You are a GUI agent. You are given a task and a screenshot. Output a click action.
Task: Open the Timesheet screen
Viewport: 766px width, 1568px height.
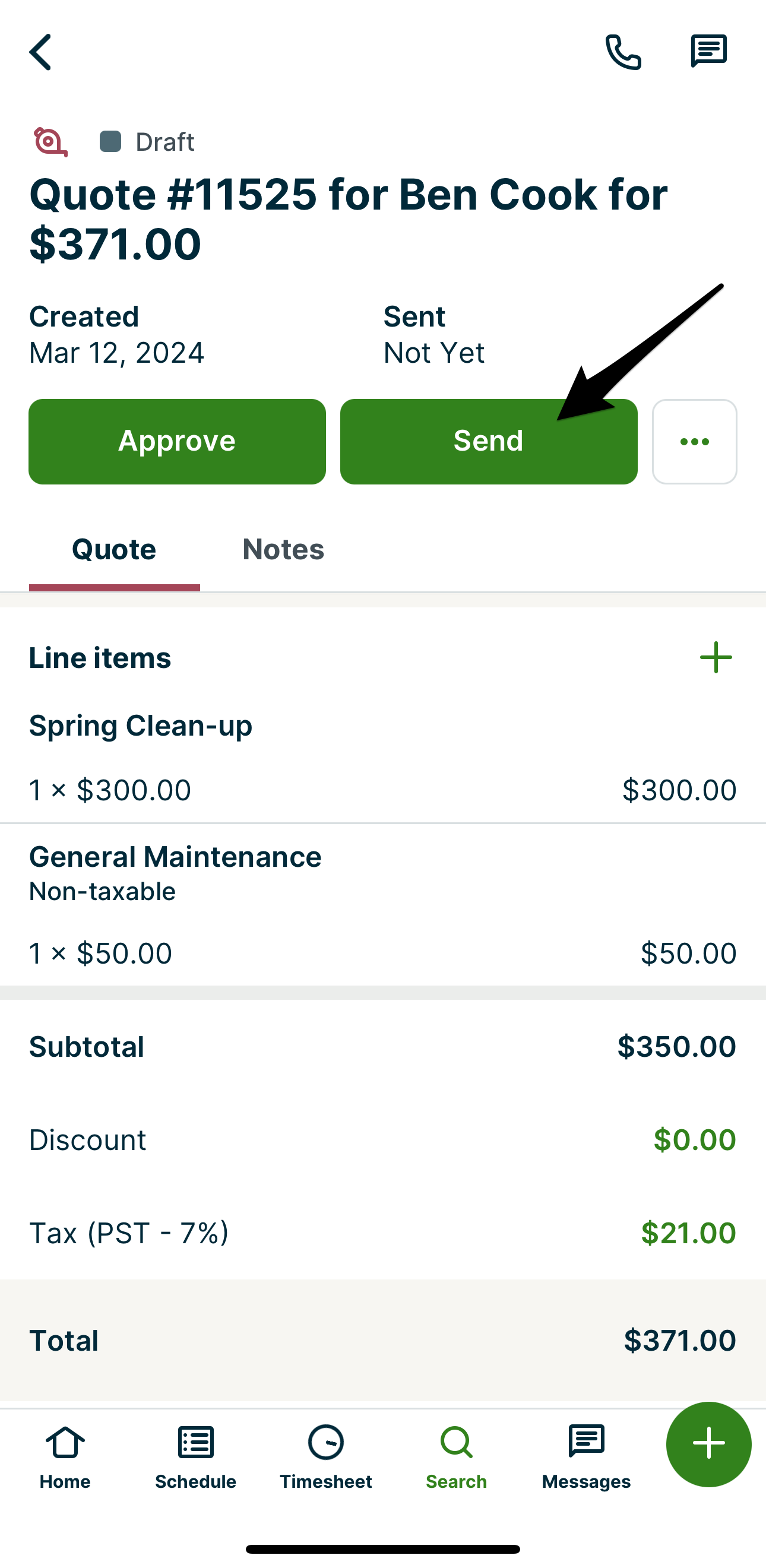pyautogui.click(x=326, y=1456)
